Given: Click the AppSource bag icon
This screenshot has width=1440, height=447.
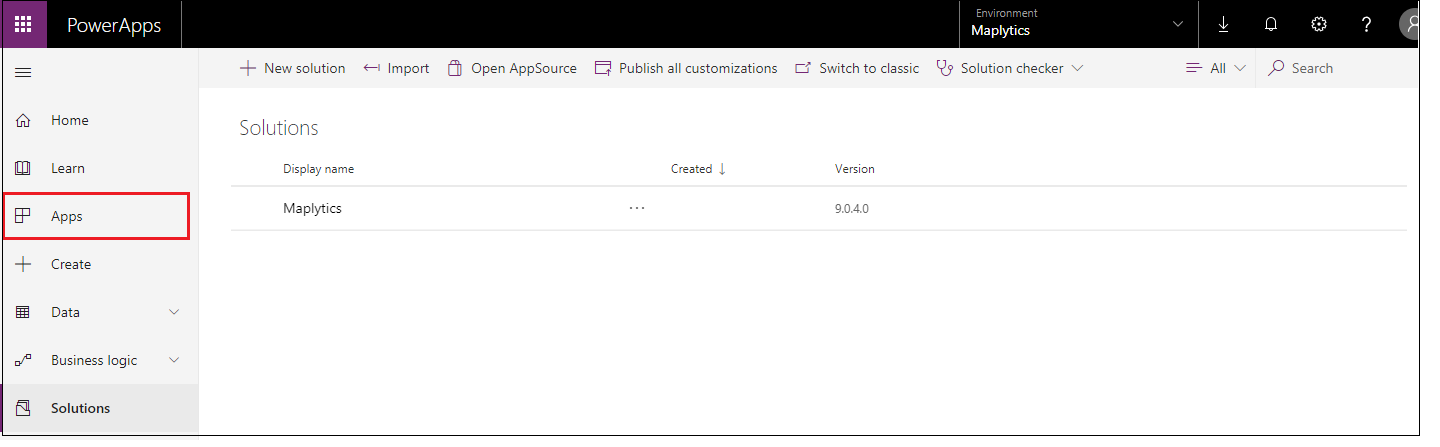Looking at the screenshot, I should [455, 68].
